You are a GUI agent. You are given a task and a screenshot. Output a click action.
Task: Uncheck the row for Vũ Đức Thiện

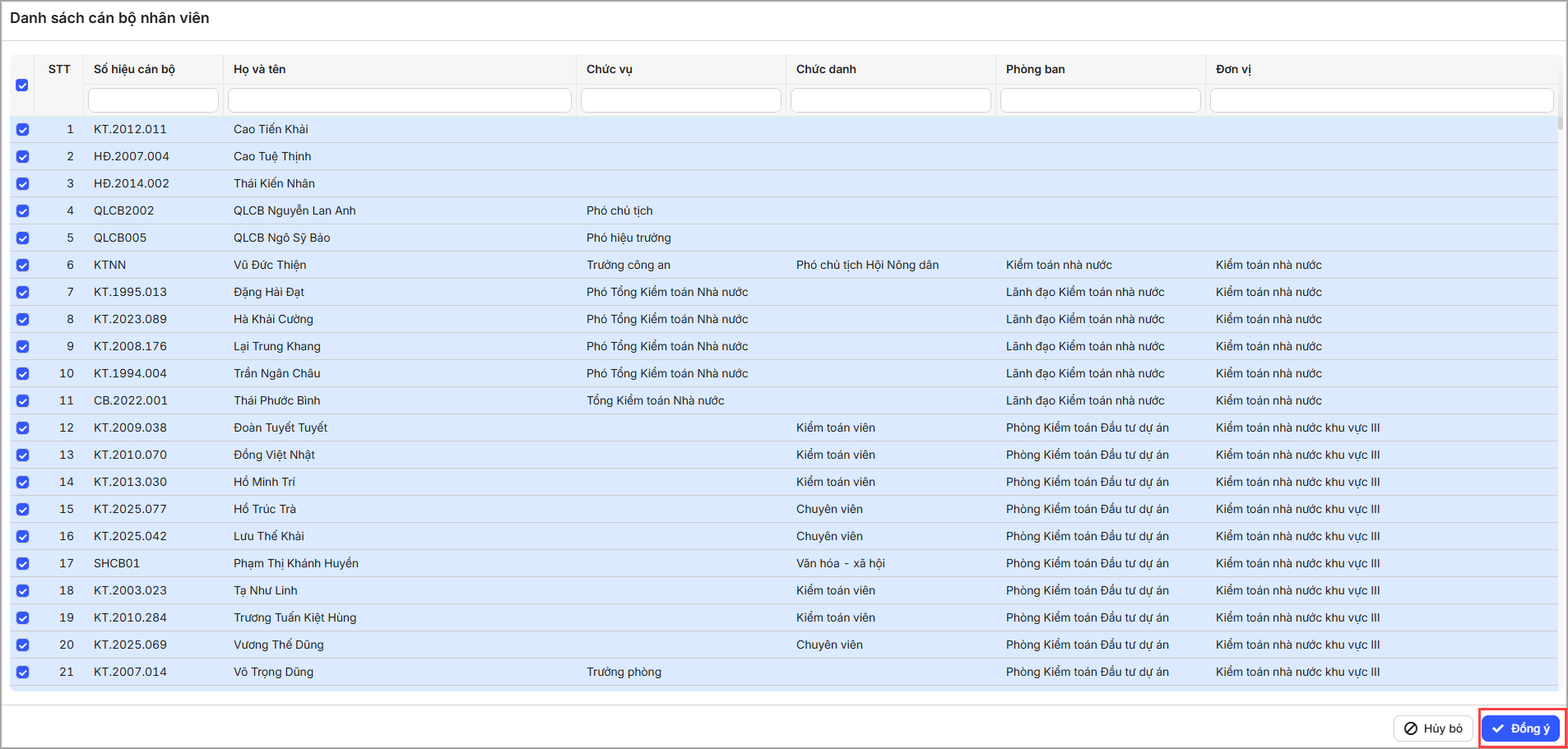coord(22,265)
